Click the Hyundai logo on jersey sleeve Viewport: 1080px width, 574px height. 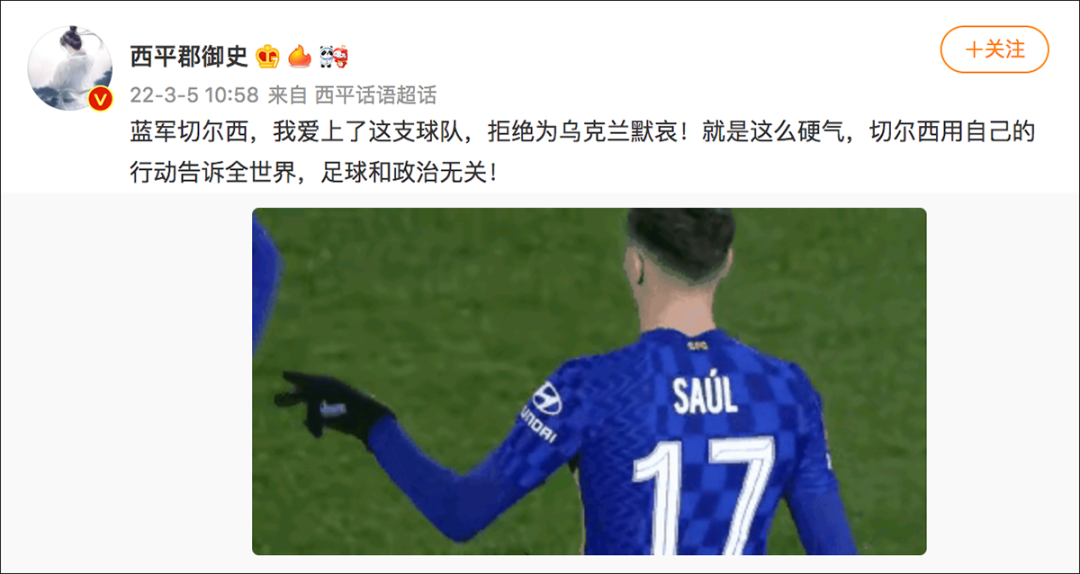pyautogui.click(x=547, y=399)
